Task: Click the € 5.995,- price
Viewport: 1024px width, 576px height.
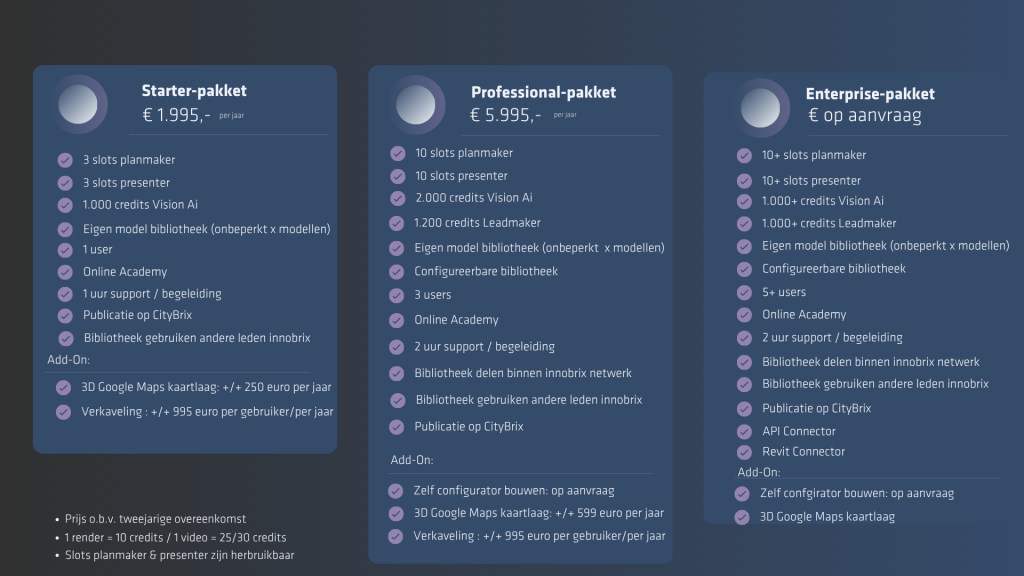Action: pyautogui.click(x=505, y=116)
